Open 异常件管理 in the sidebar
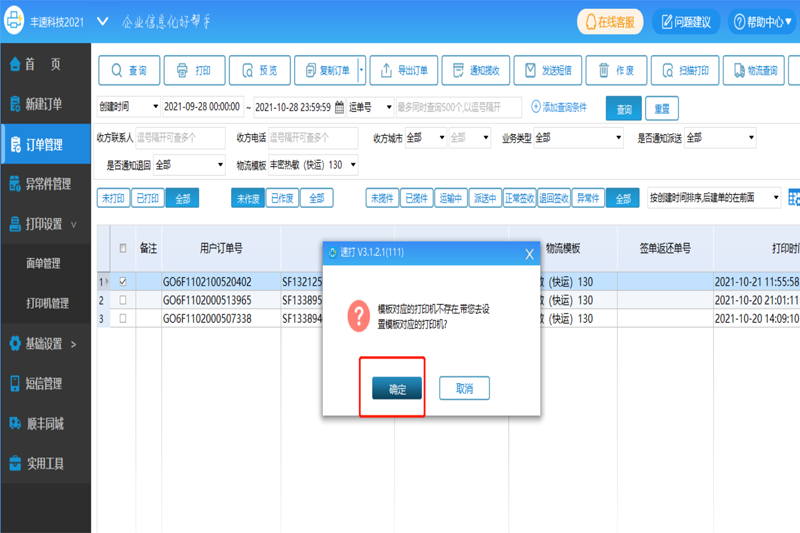 pos(46,184)
